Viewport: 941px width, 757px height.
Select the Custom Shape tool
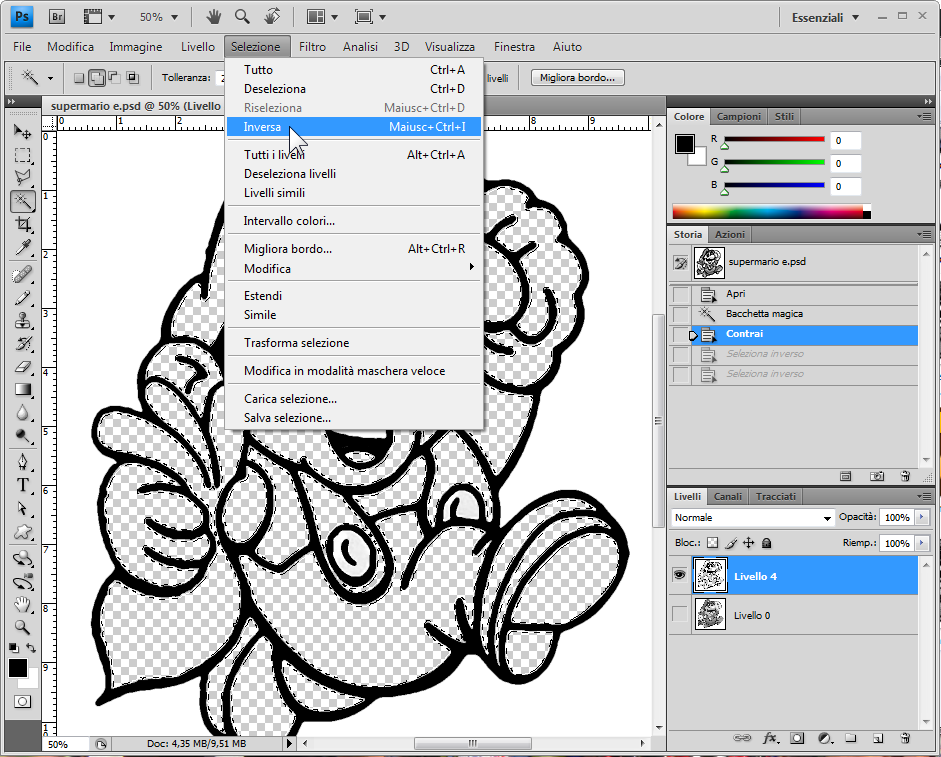tap(23, 532)
